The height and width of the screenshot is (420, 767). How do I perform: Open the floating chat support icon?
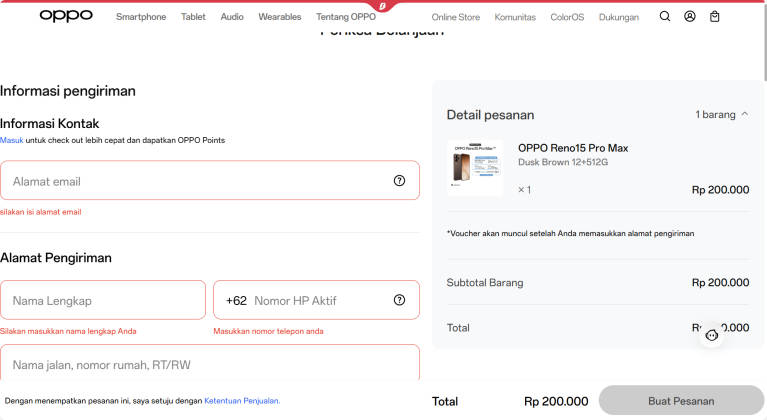[x=712, y=335]
